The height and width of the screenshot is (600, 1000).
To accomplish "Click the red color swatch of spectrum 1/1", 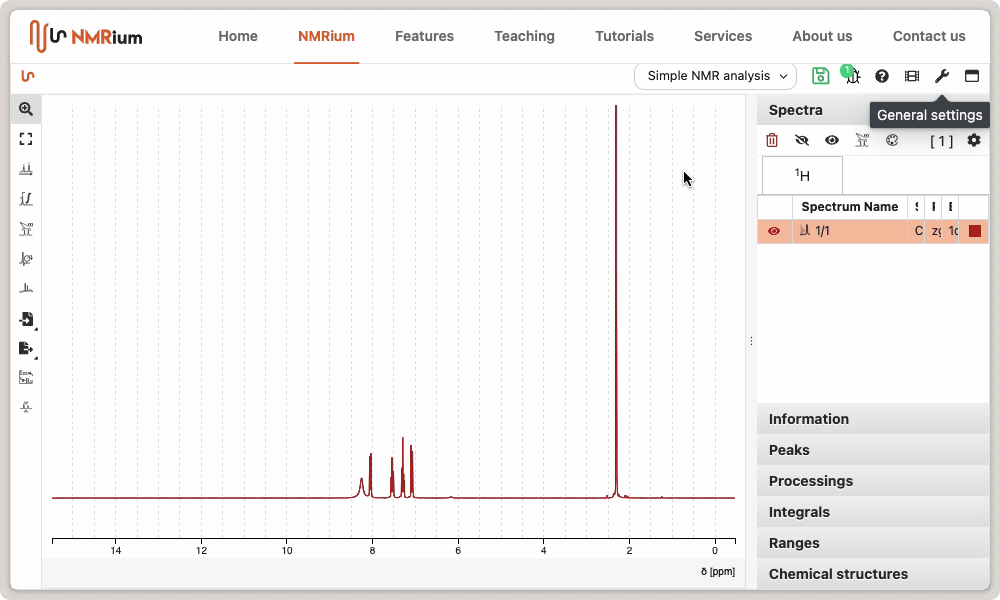I will pyautogui.click(x=975, y=231).
